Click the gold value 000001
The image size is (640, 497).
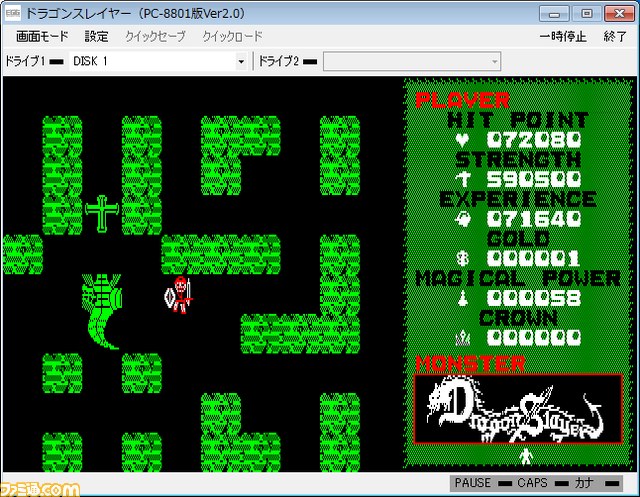coord(534,258)
